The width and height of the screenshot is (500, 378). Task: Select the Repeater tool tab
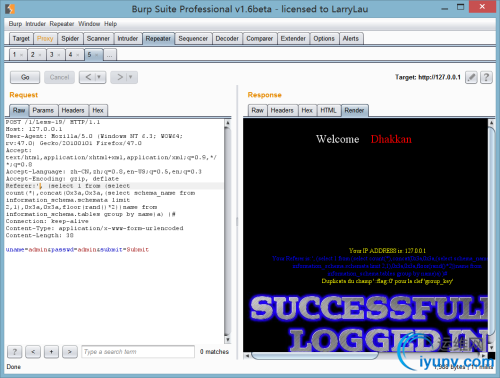[158, 39]
